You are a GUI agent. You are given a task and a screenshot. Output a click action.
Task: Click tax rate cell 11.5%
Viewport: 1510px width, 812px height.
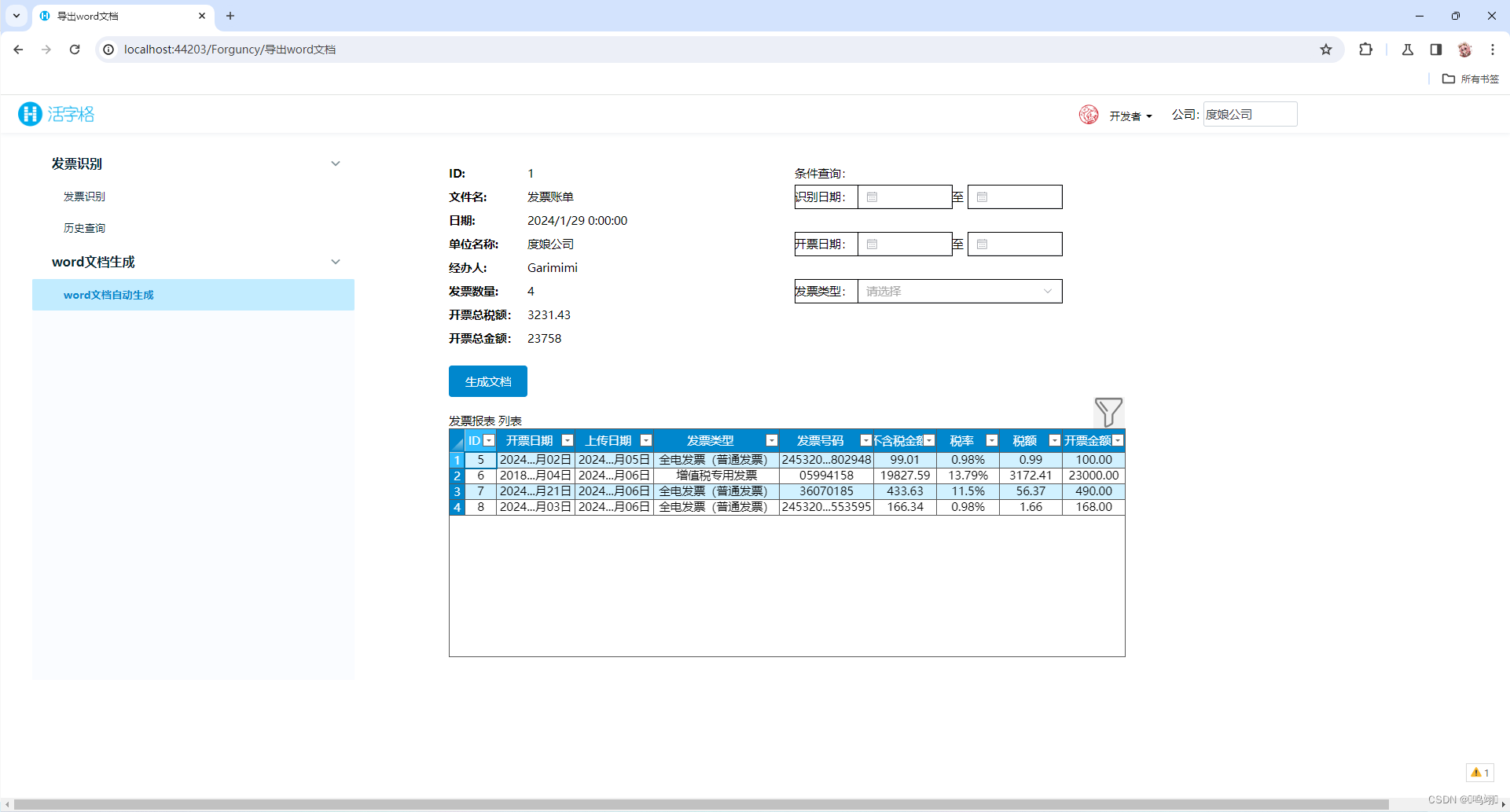coord(968,491)
